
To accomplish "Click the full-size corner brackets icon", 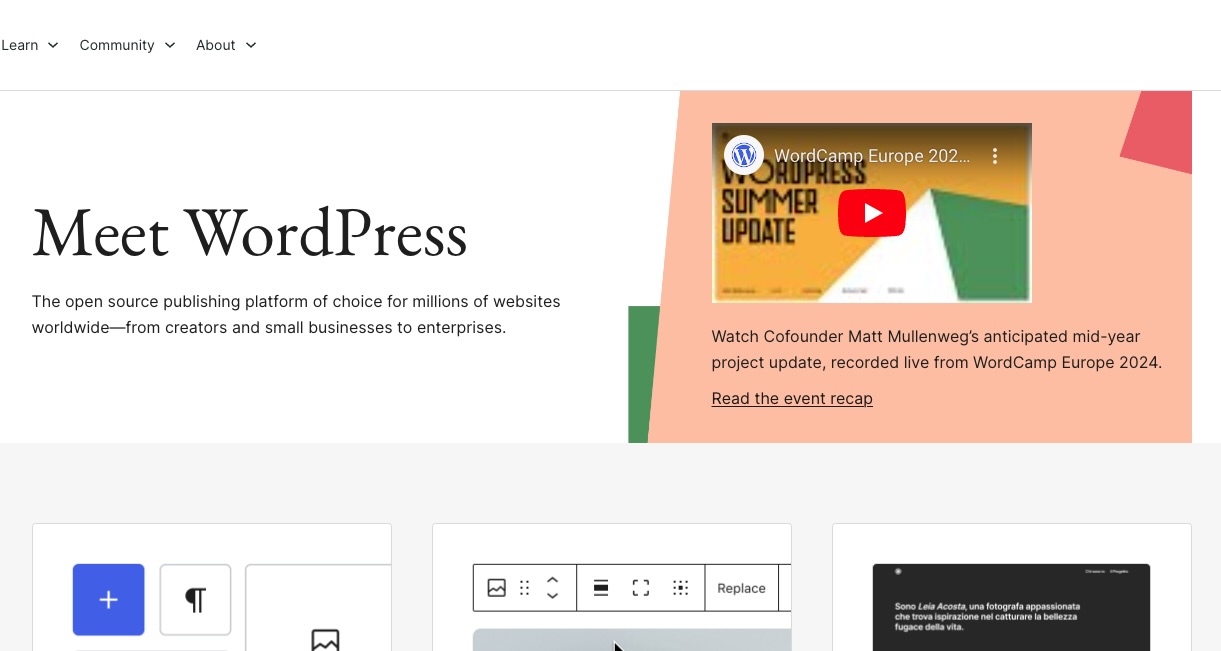I will tap(641, 588).
